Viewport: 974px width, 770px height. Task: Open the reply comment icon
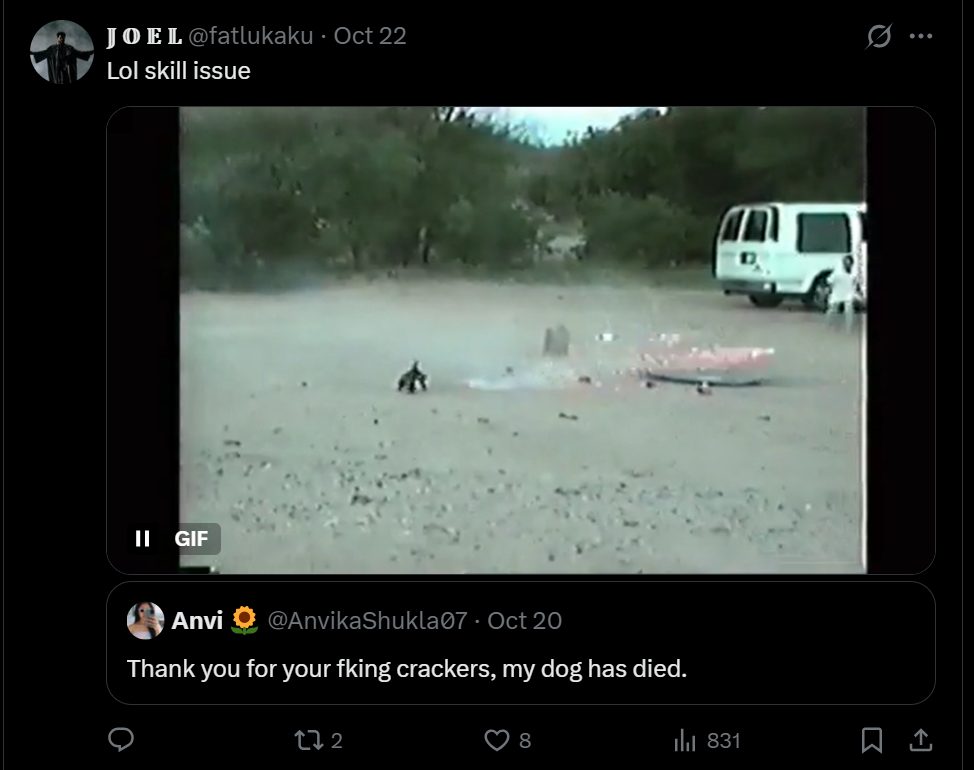point(121,740)
